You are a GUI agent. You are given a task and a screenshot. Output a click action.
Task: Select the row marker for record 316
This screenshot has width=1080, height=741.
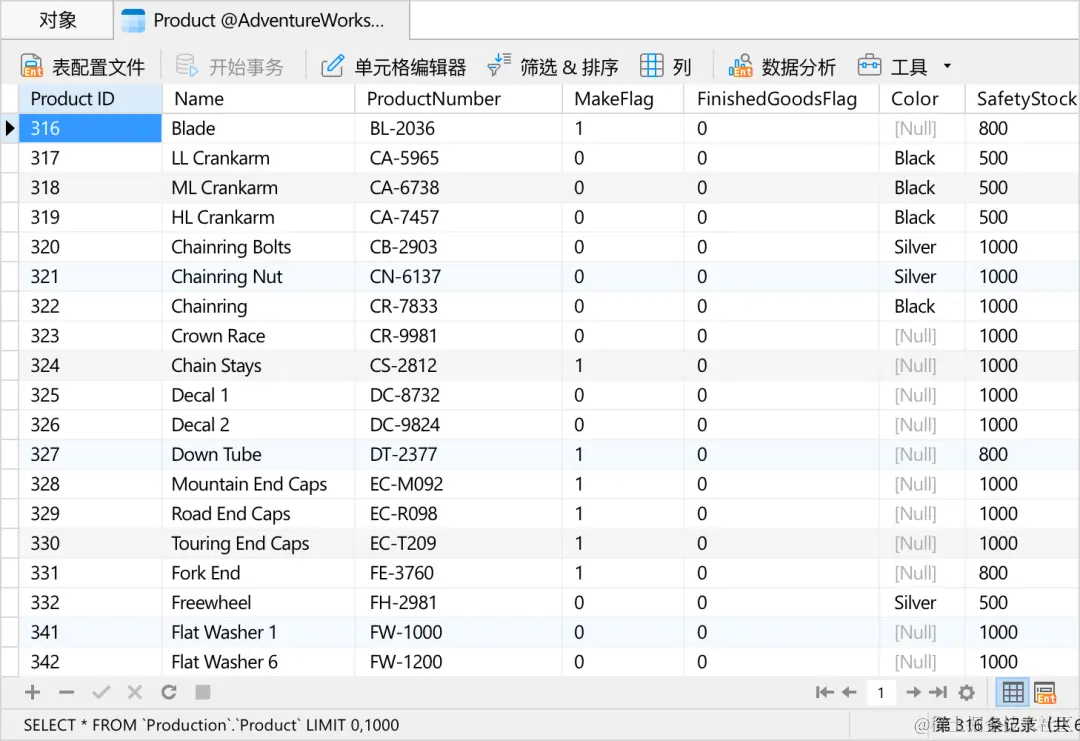(10, 128)
